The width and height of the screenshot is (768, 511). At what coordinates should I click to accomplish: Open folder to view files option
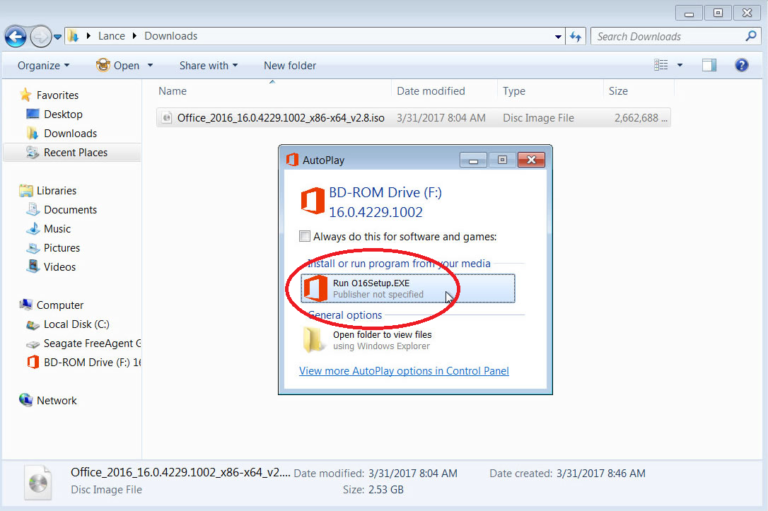(381, 340)
